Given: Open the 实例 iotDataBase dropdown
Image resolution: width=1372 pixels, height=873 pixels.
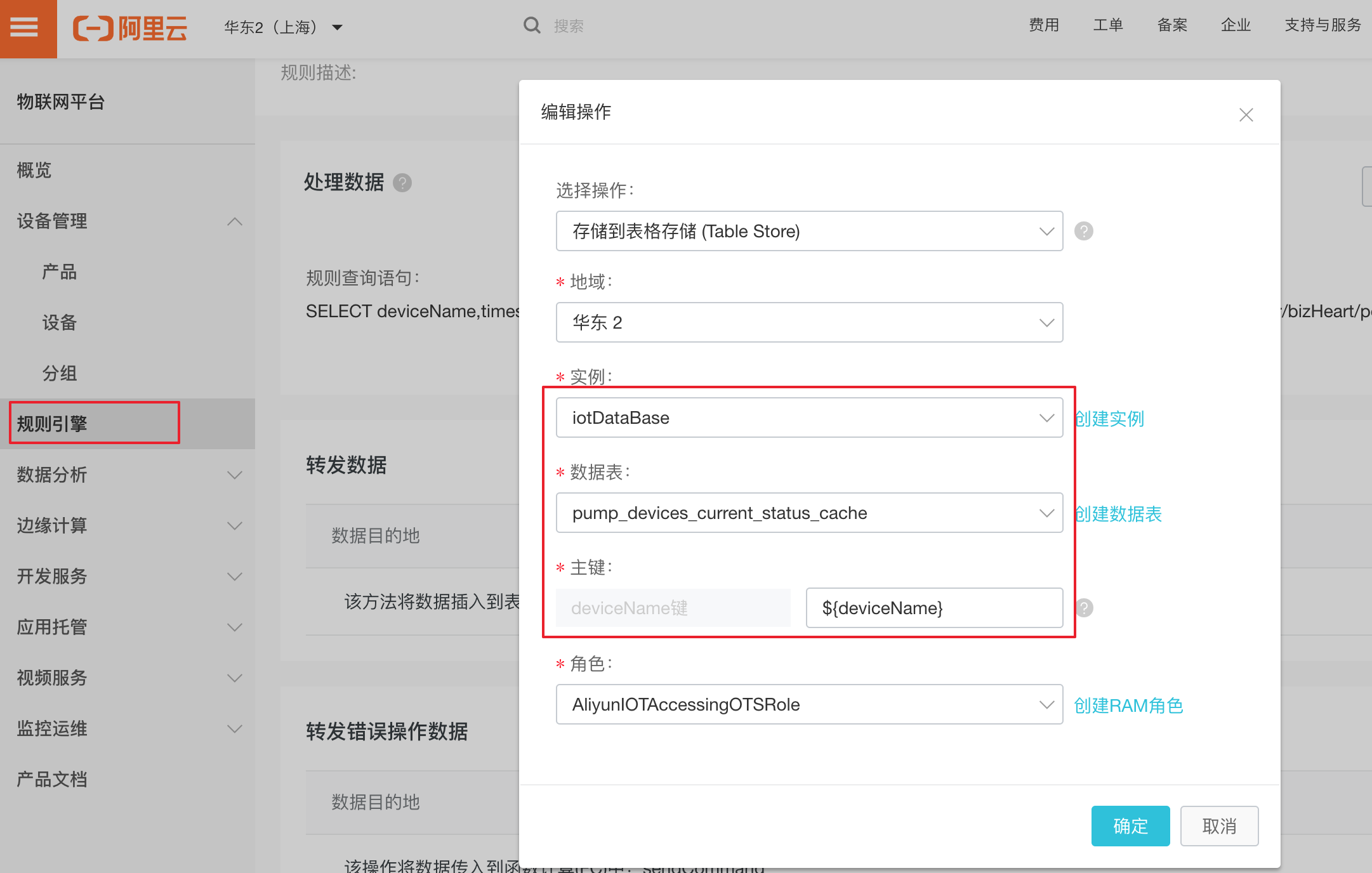Looking at the screenshot, I should (809, 417).
